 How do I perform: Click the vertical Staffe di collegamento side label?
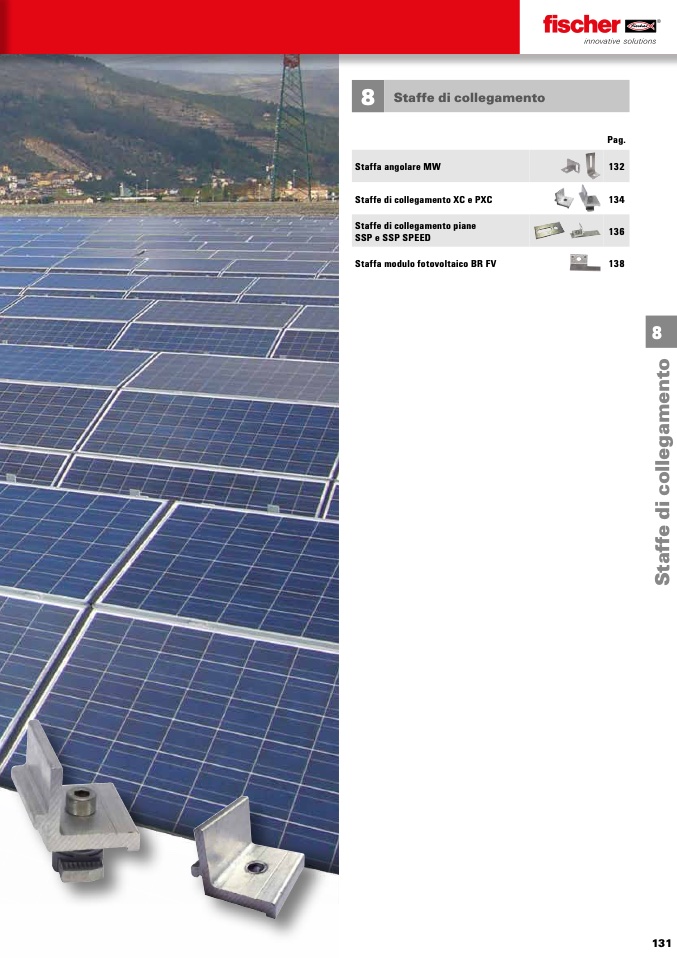click(662, 472)
